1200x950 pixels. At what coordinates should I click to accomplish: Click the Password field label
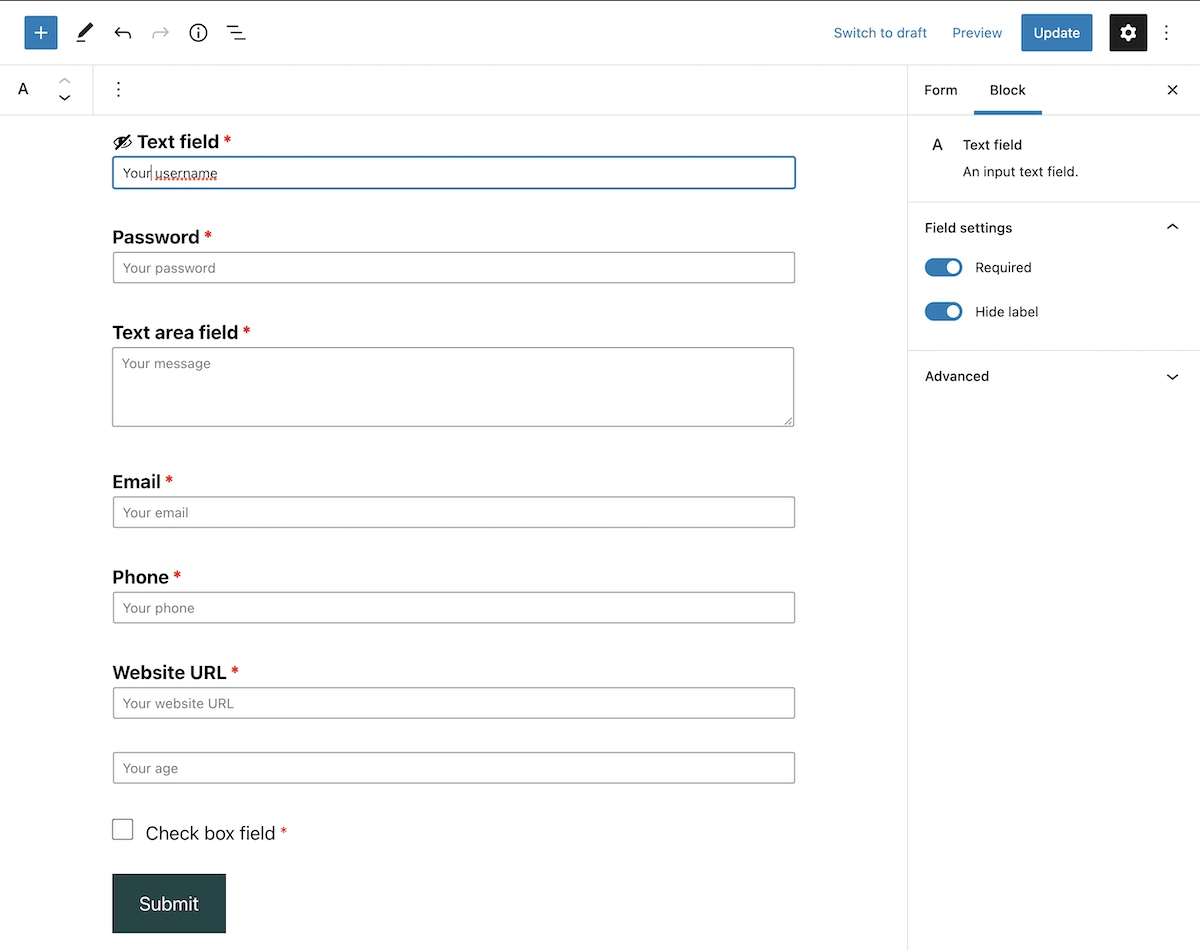pyautogui.click(x=156, y=237)
